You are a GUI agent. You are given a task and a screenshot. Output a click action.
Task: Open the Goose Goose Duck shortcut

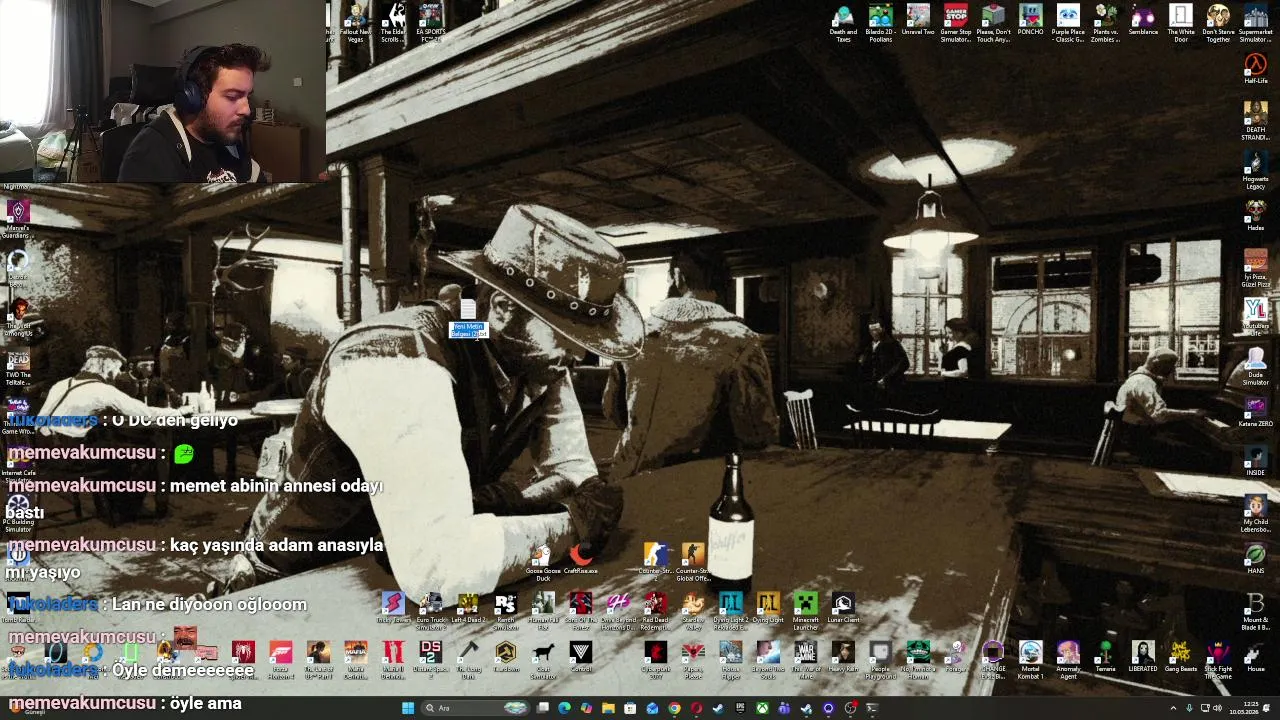(543, 562)
